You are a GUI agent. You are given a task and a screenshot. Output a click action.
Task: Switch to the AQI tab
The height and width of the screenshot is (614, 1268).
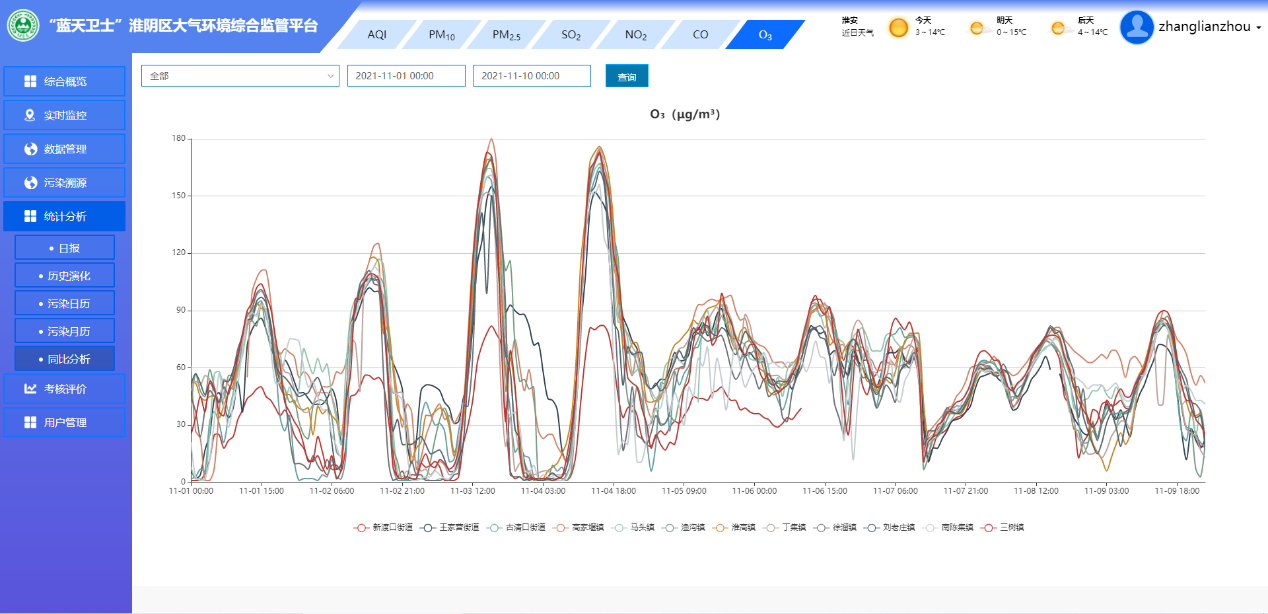(x=376, y=35)
